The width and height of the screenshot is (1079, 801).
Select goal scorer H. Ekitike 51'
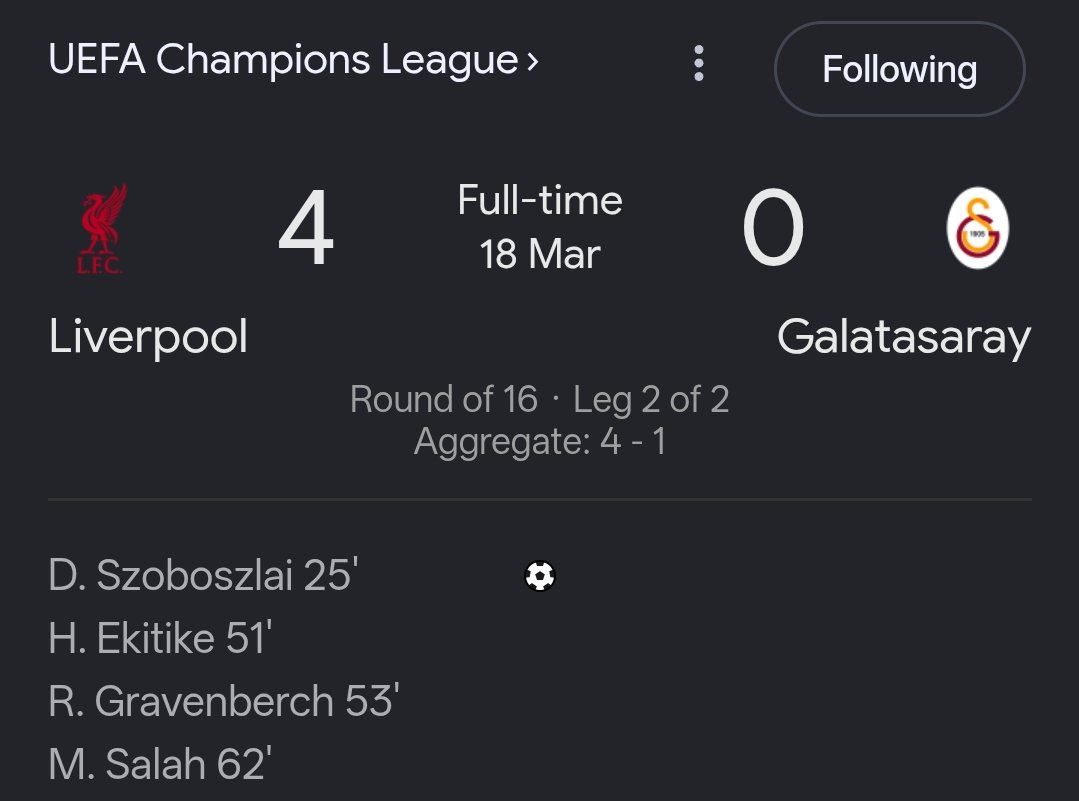[x=160, y=639]
